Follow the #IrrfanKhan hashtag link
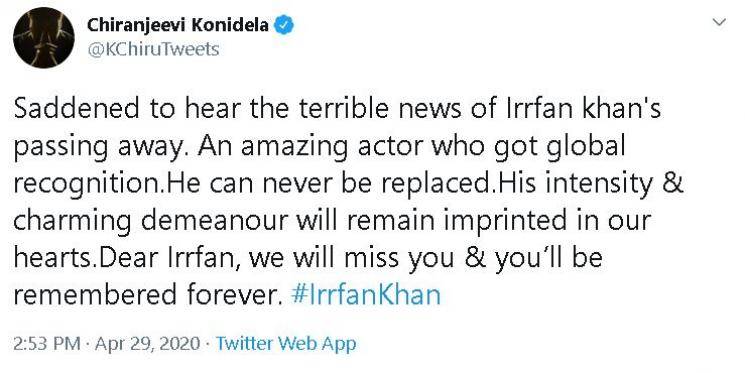The height and width of the screenshot is (373, 745). click(365, 295)
